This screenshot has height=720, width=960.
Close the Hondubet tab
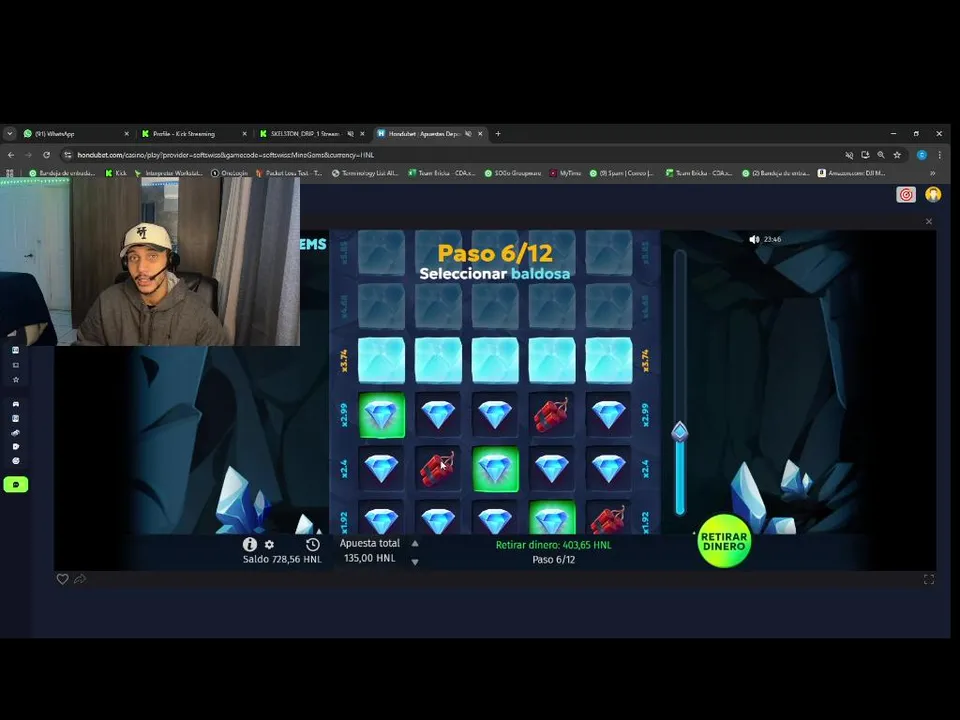pyautogui.click(x=480, y=133)
